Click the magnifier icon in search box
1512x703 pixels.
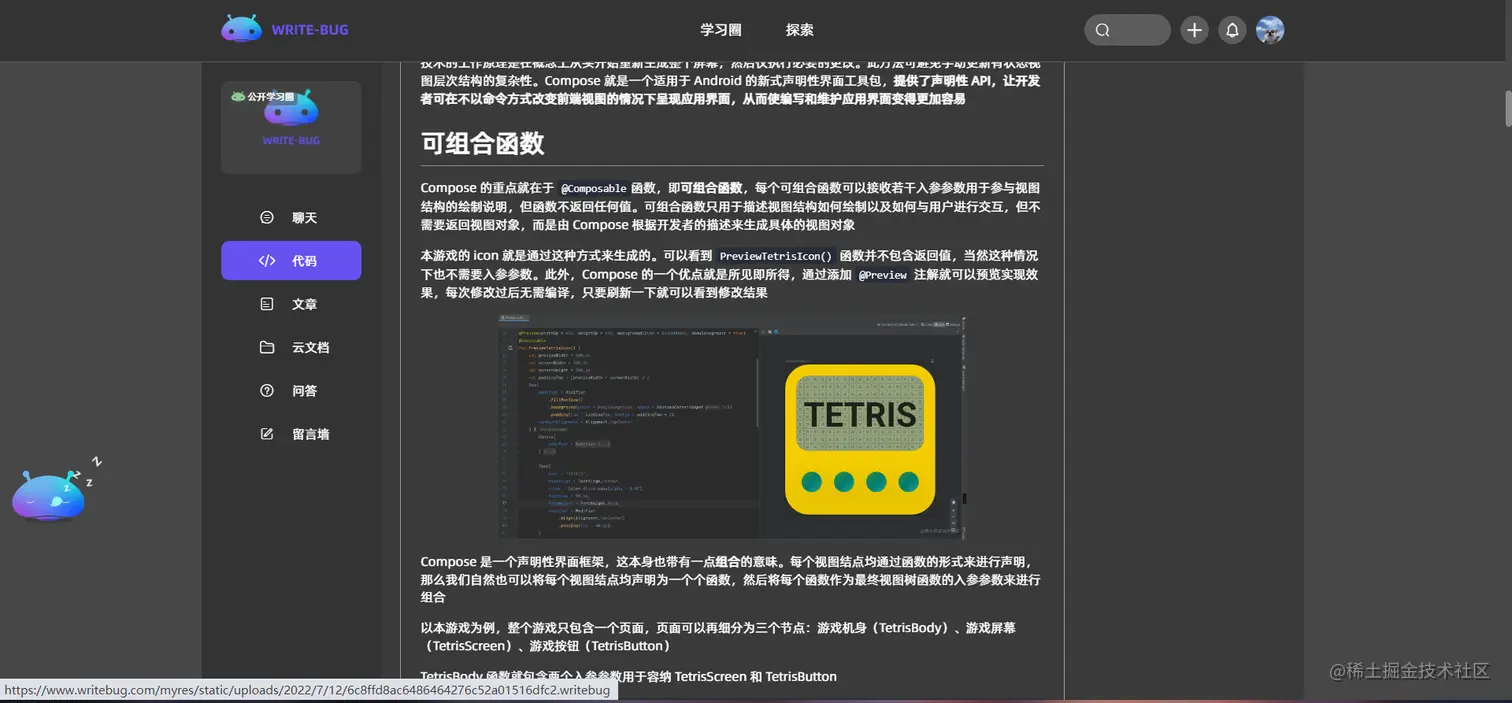[1102, 30]
